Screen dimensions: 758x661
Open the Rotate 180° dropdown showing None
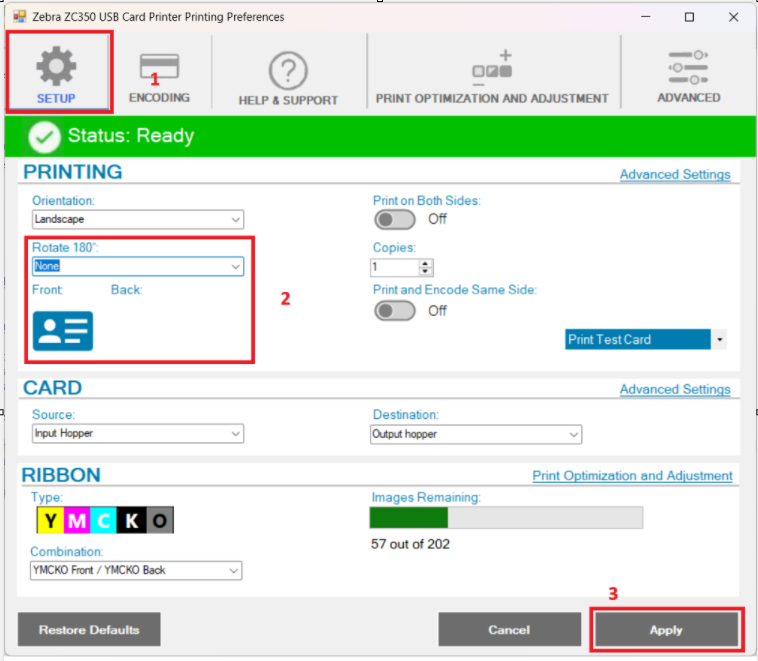138,266
